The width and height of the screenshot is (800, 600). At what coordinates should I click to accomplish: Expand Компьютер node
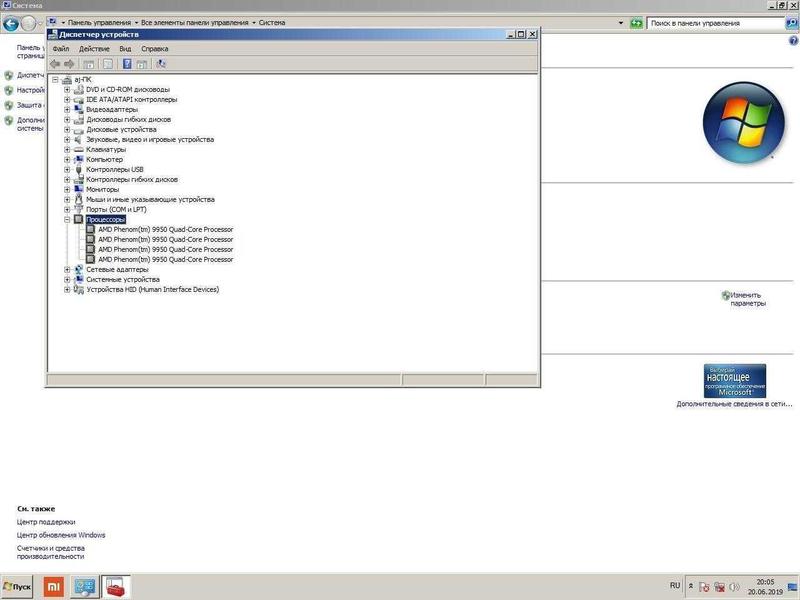67,159
